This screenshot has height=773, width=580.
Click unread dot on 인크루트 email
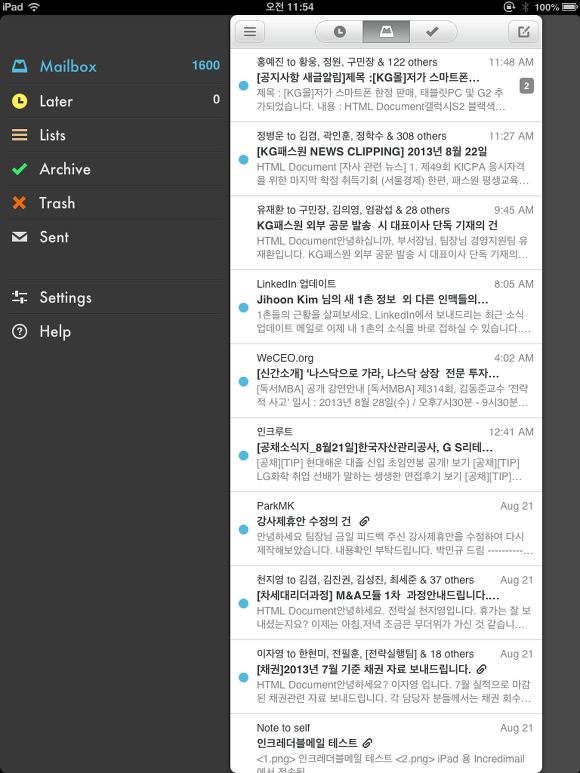(243, 456)
